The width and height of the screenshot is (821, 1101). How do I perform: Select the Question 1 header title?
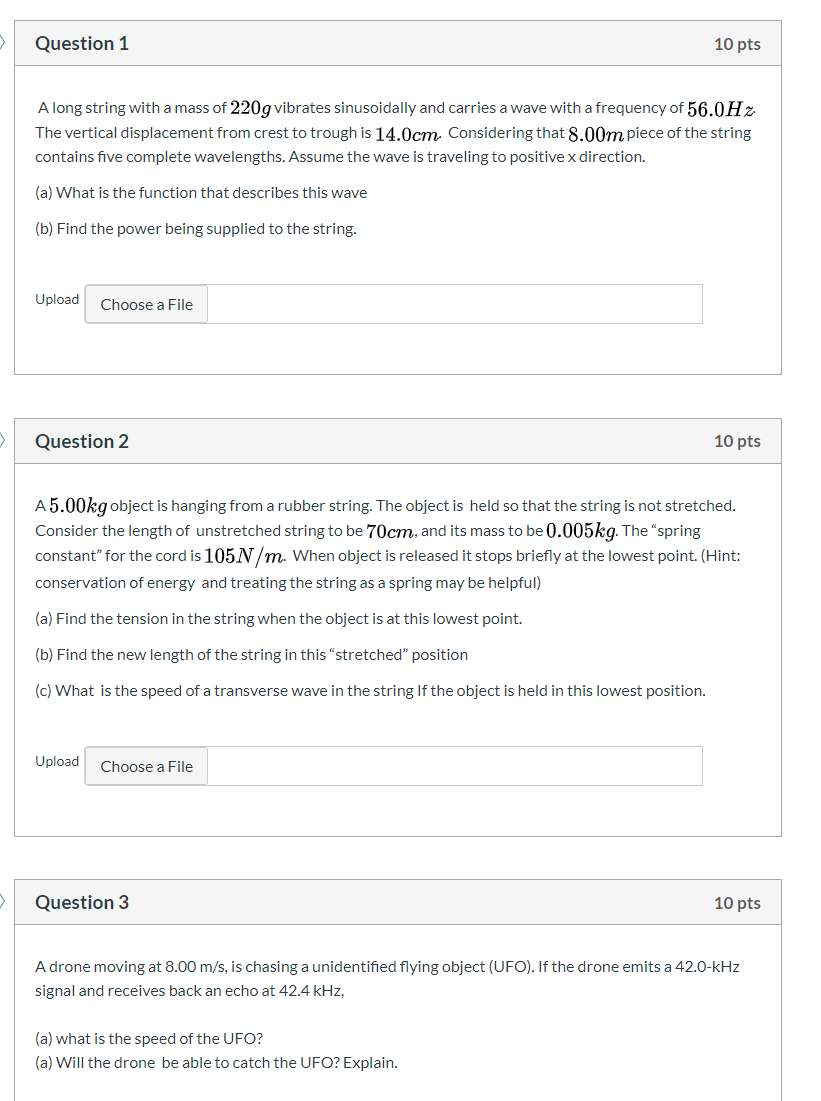click(82, 44)
